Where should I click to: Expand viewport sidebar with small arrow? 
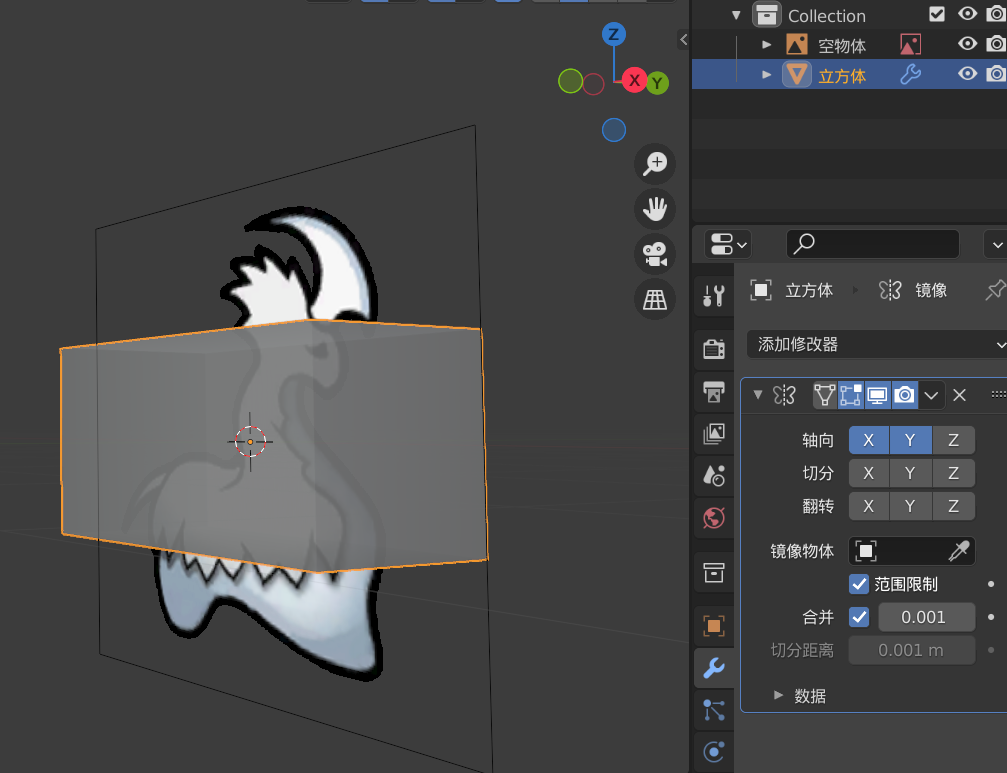coord(683,40)
